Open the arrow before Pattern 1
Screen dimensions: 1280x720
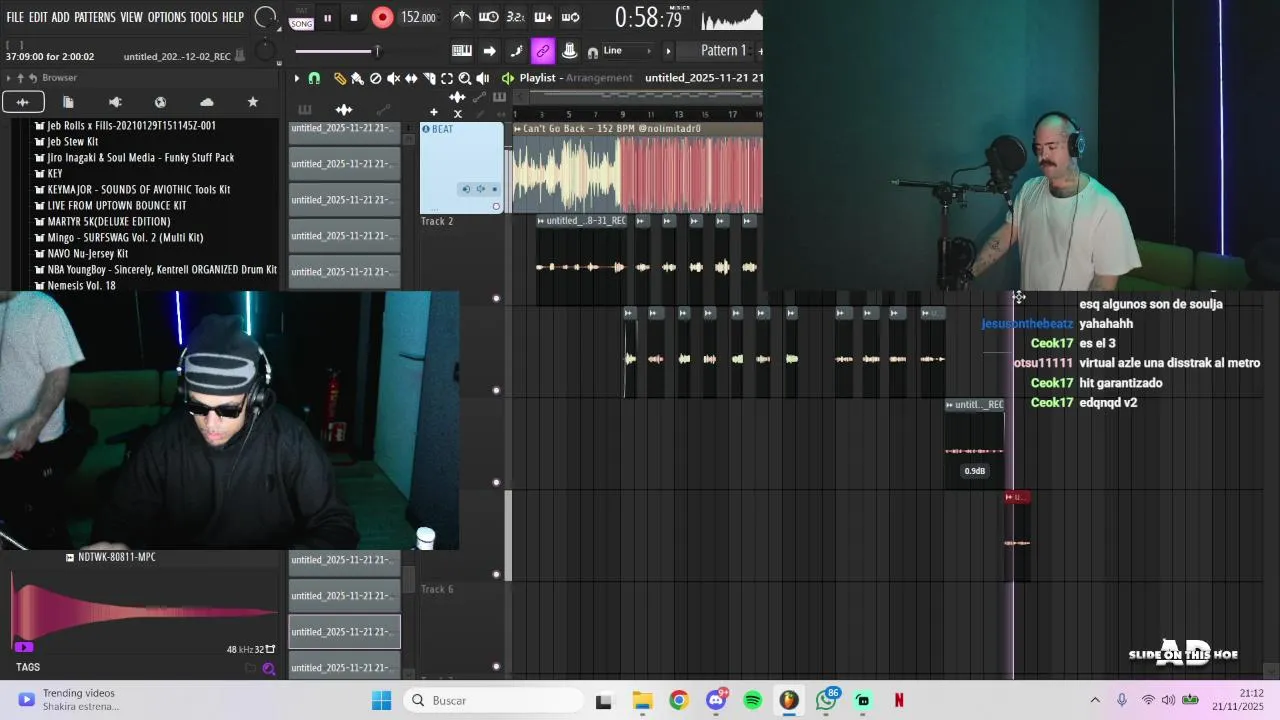[x=668, y=51]
